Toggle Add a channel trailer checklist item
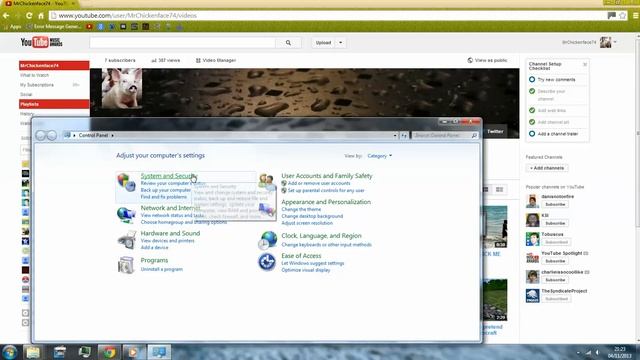The height and width of the screenshot is (360, 640). pyautogui.click(x=532, y=134)
